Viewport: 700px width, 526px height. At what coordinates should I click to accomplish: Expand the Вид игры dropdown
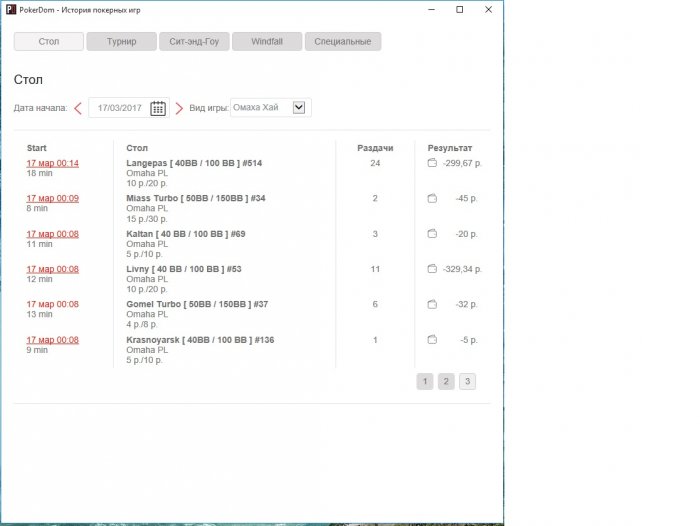tap(298, 108)
